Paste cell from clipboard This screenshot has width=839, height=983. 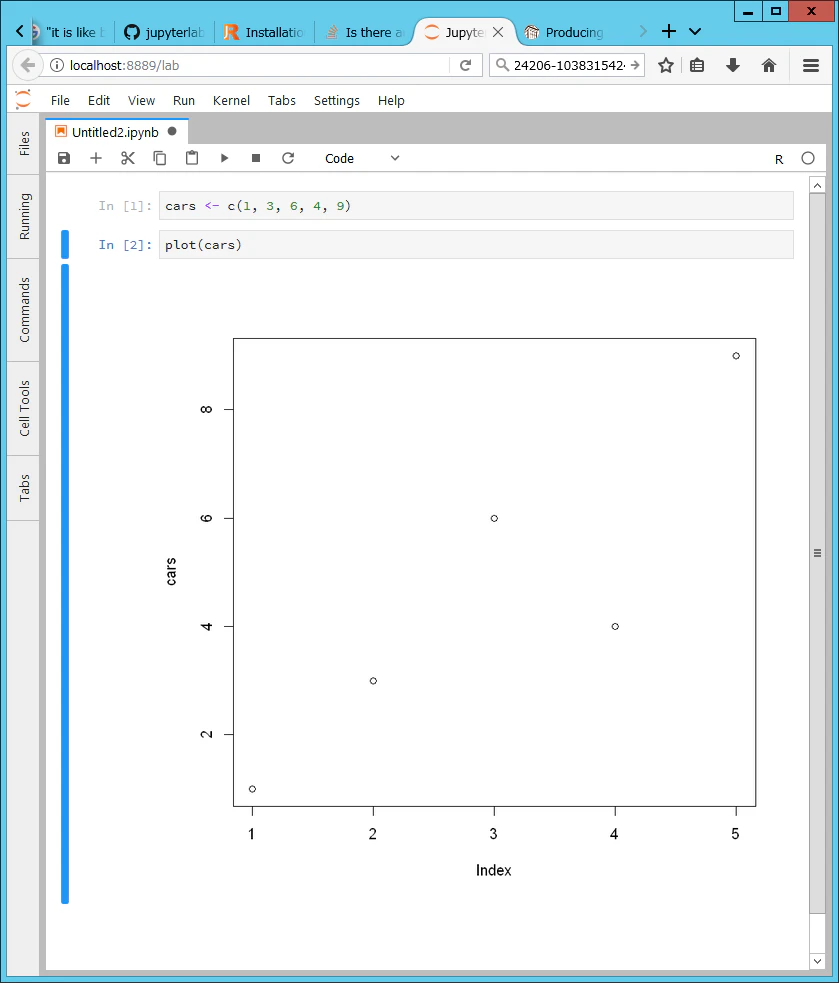pos(192,158)
